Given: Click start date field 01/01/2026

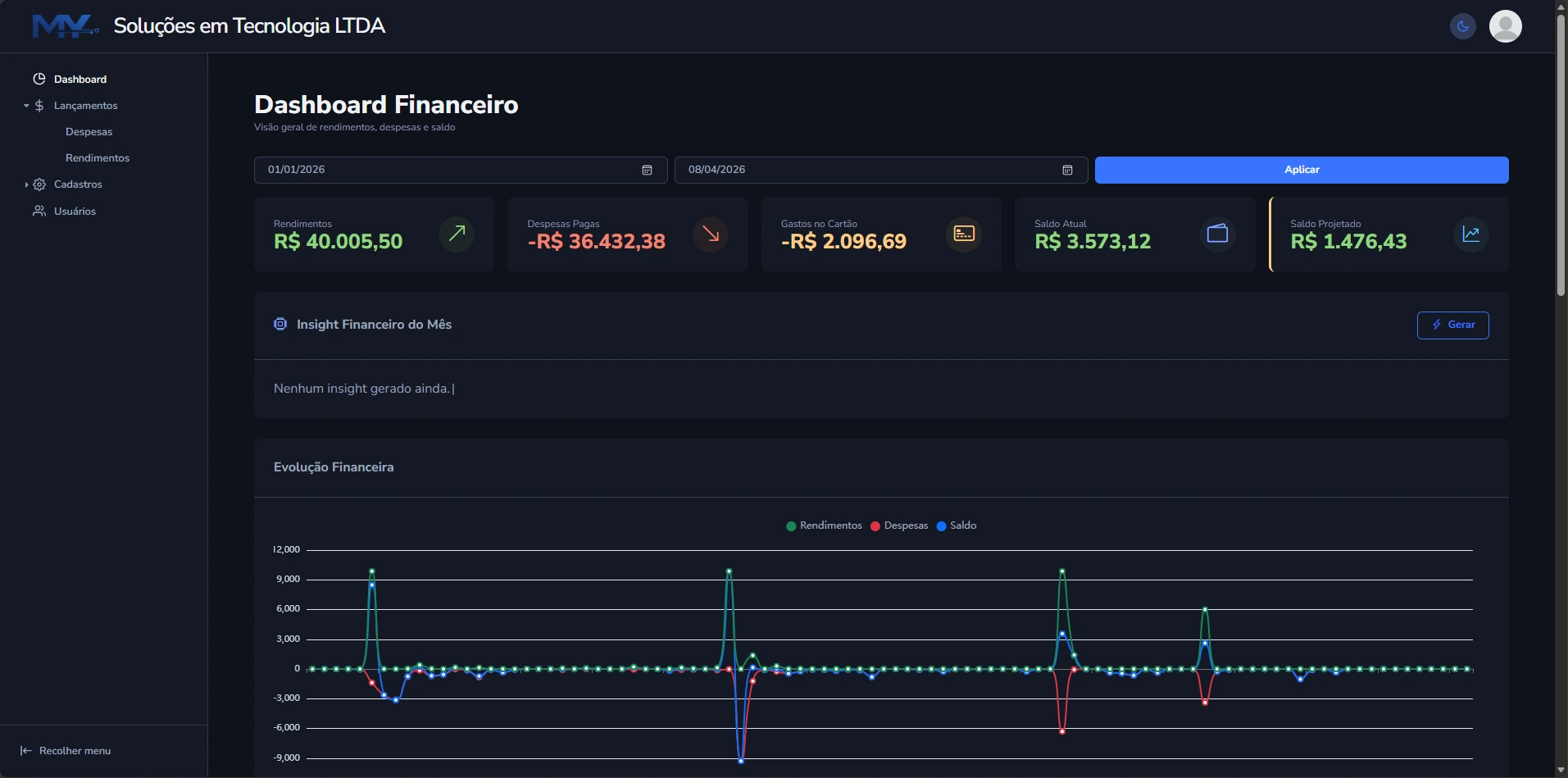Looking at the screenshot, I should (x=461, y=170).
